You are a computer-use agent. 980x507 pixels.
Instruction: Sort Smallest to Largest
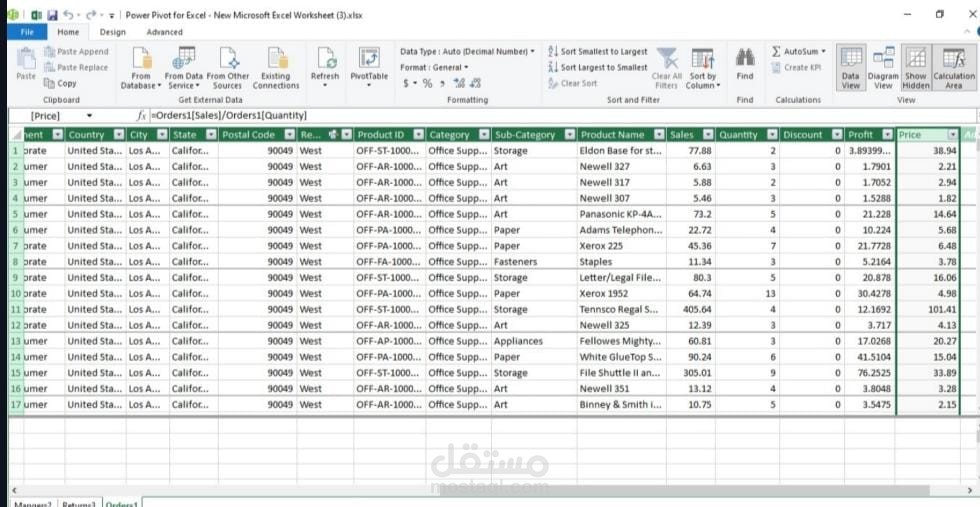coord(598,52)
